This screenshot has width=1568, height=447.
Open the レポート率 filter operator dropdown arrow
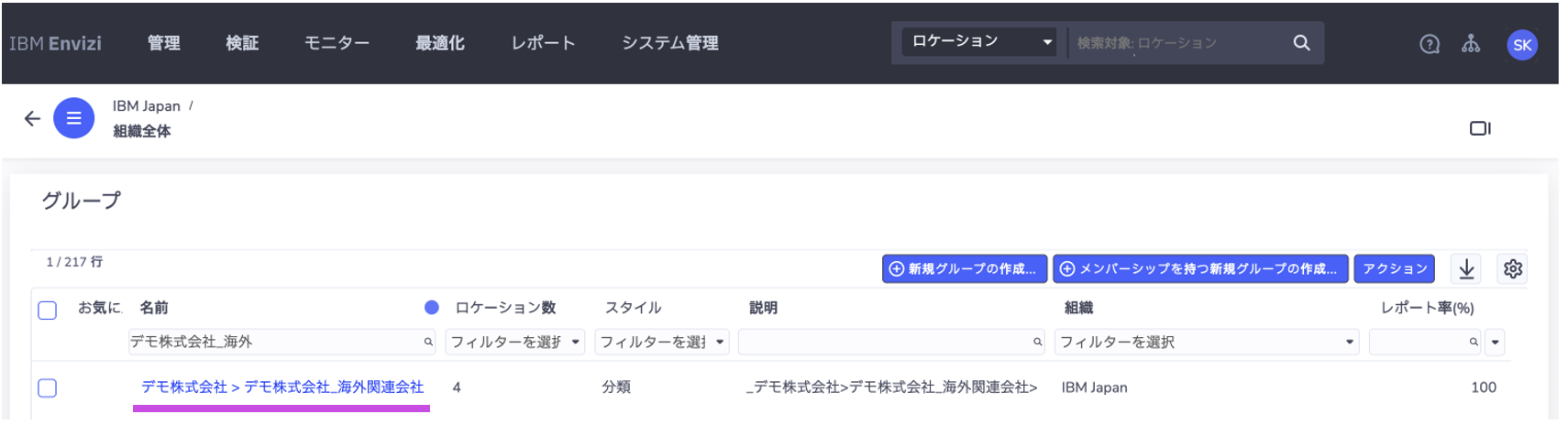point(1495,342)
